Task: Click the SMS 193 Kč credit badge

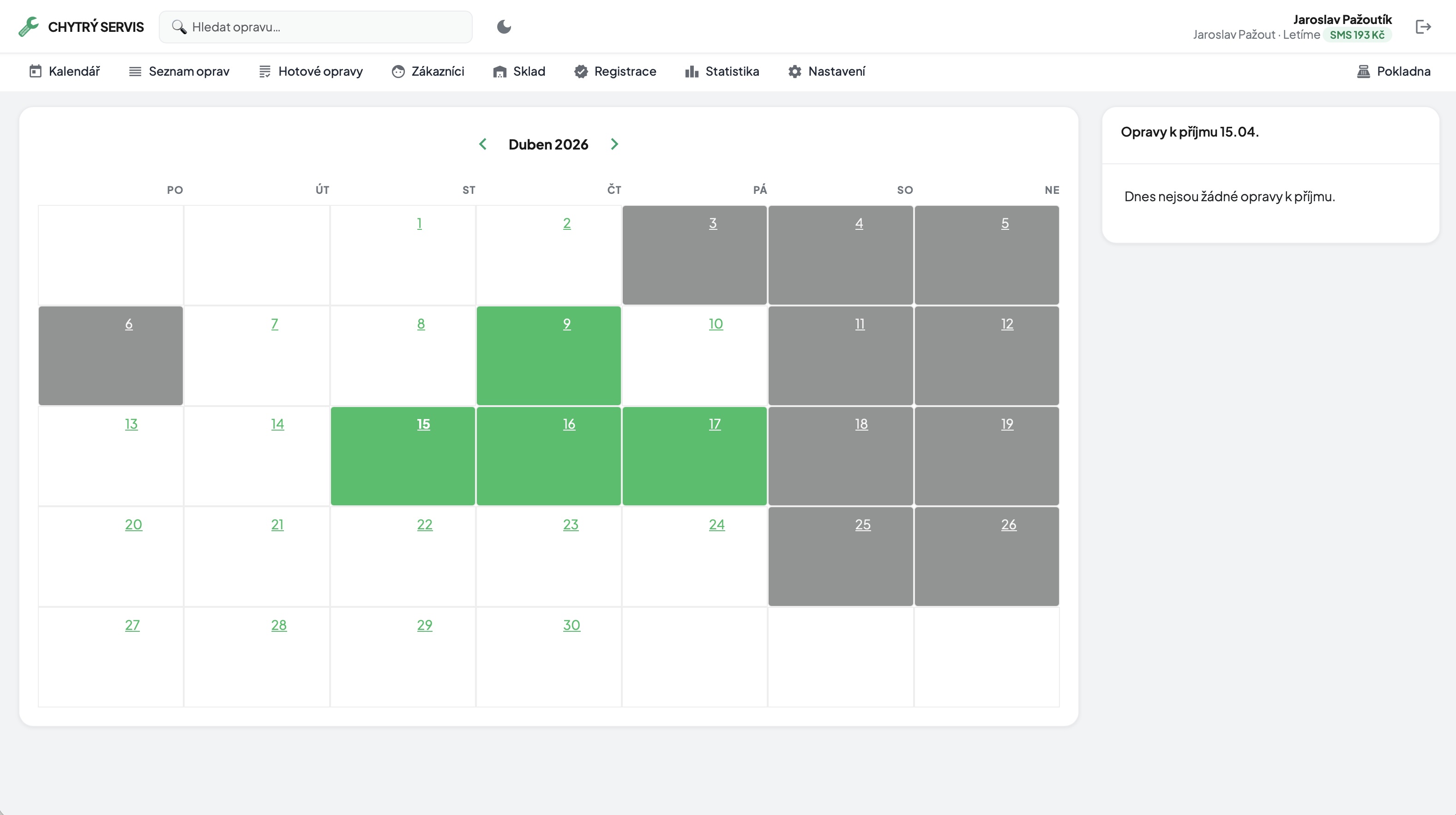Action: tap(1357, 35)
